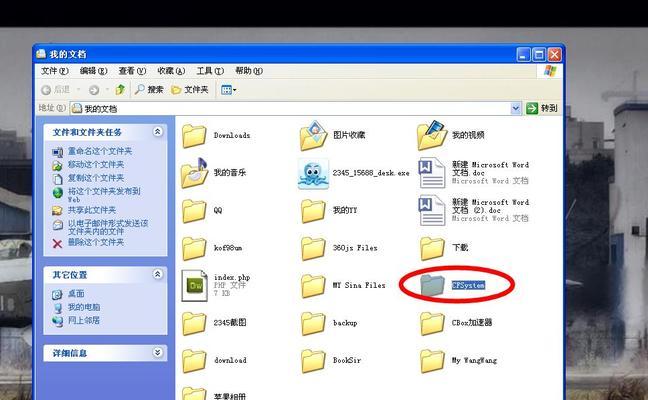Open the 2345截图 folder

(194, 323)
